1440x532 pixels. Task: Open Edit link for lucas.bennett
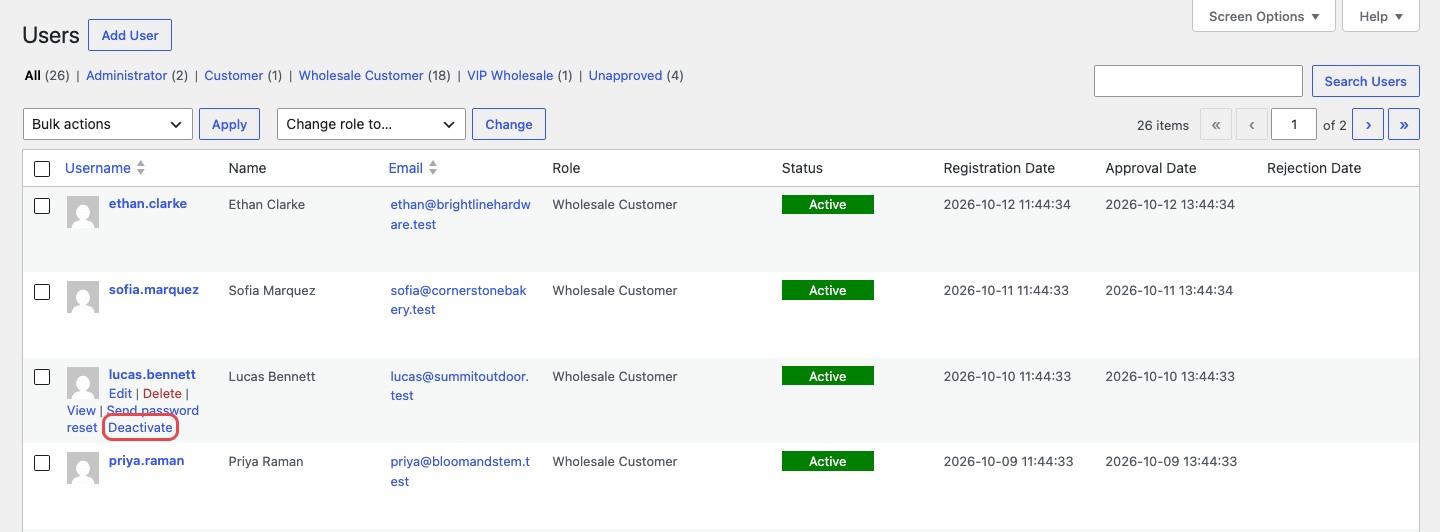[120, 393]
